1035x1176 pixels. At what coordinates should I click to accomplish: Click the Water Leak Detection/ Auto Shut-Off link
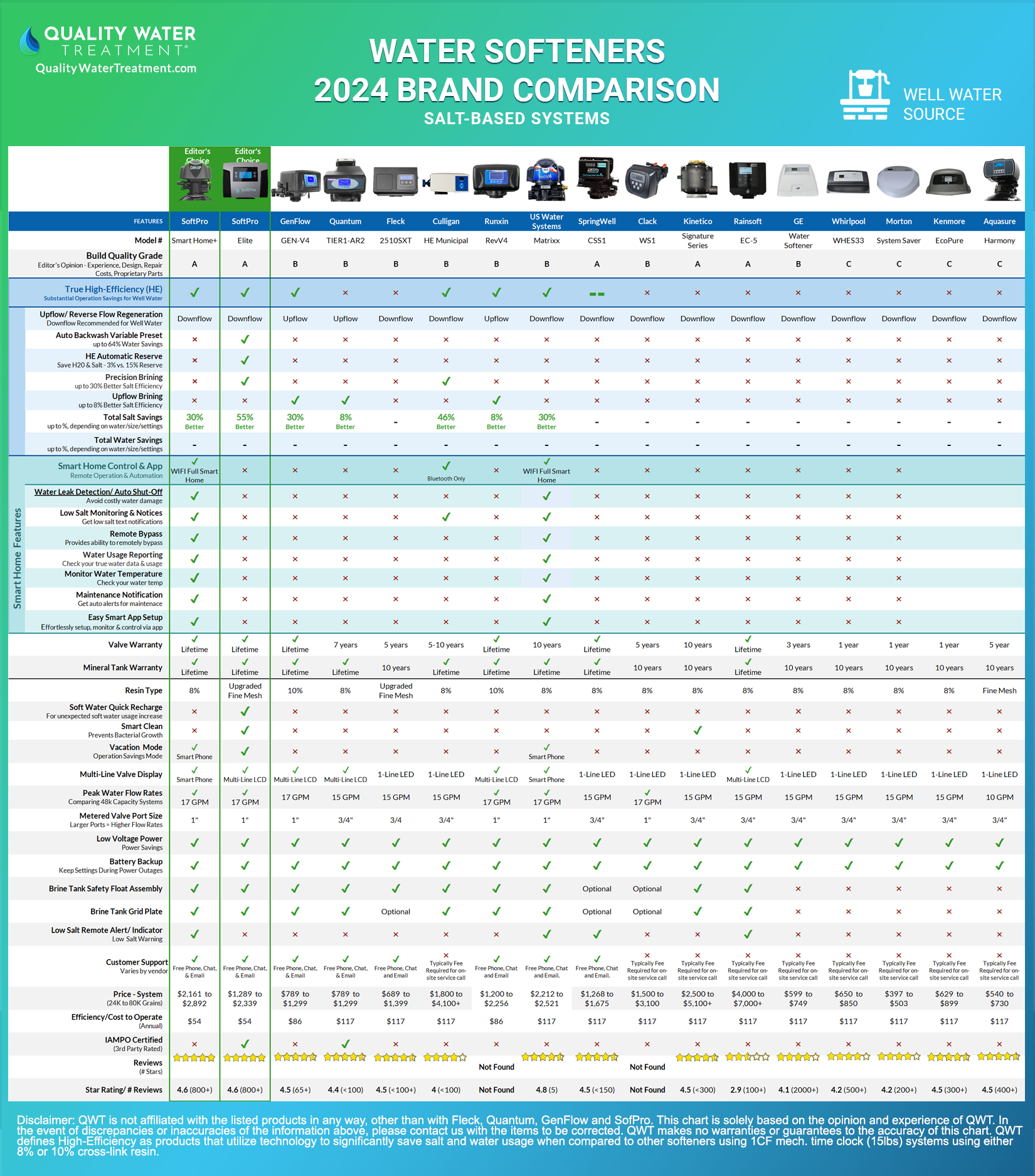pos(98,492)
